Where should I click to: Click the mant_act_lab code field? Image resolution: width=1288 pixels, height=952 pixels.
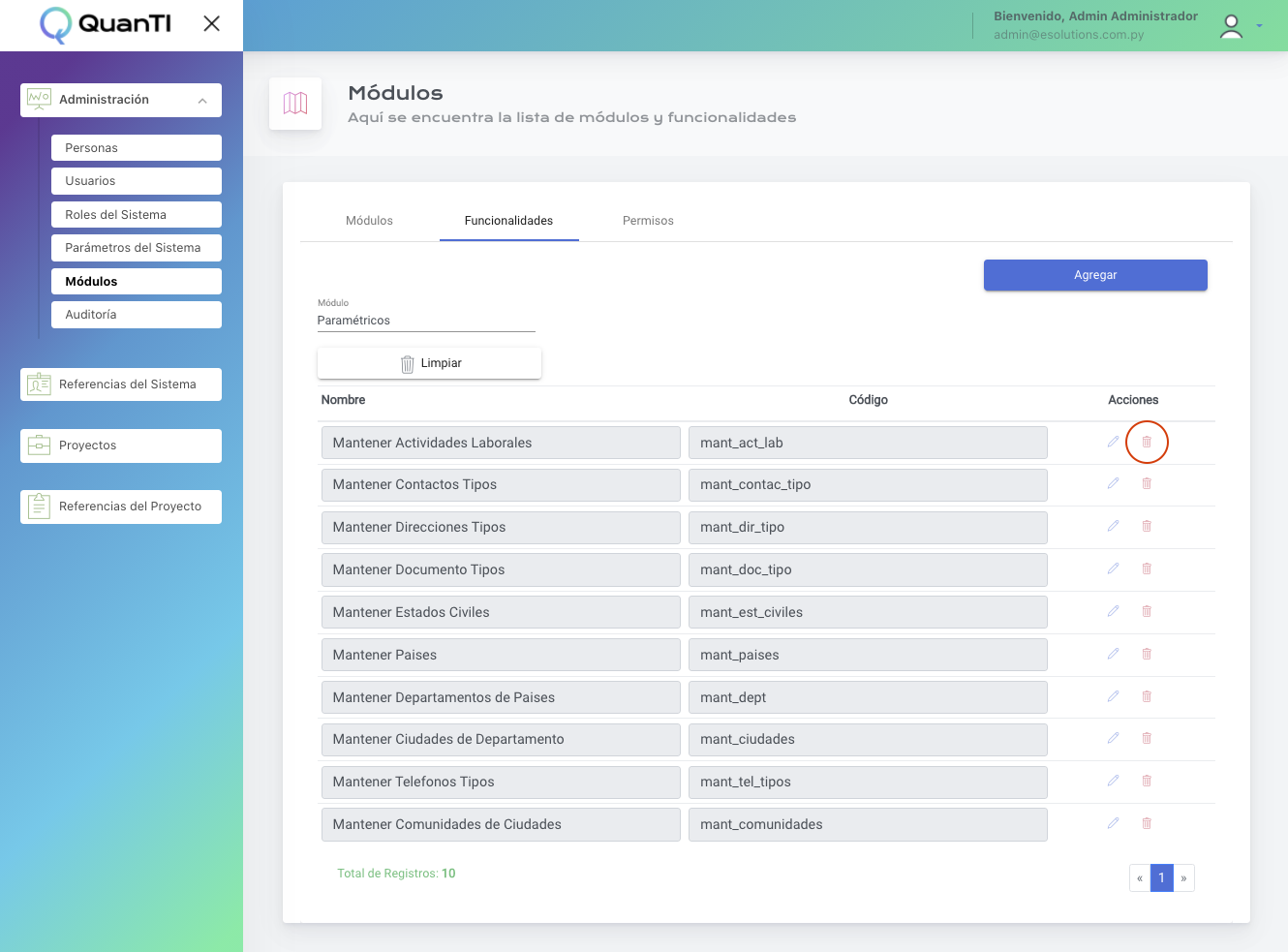868,443
